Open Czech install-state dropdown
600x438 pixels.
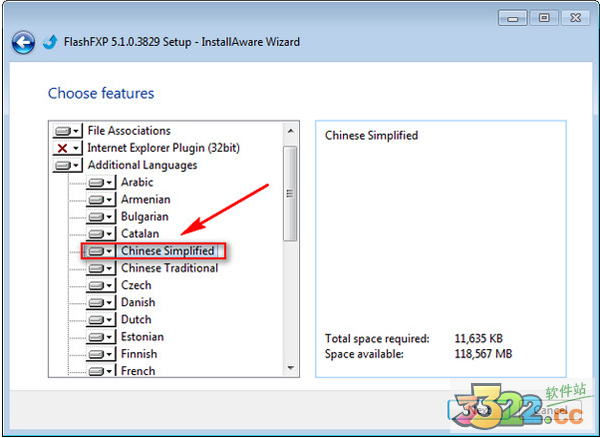101,285
